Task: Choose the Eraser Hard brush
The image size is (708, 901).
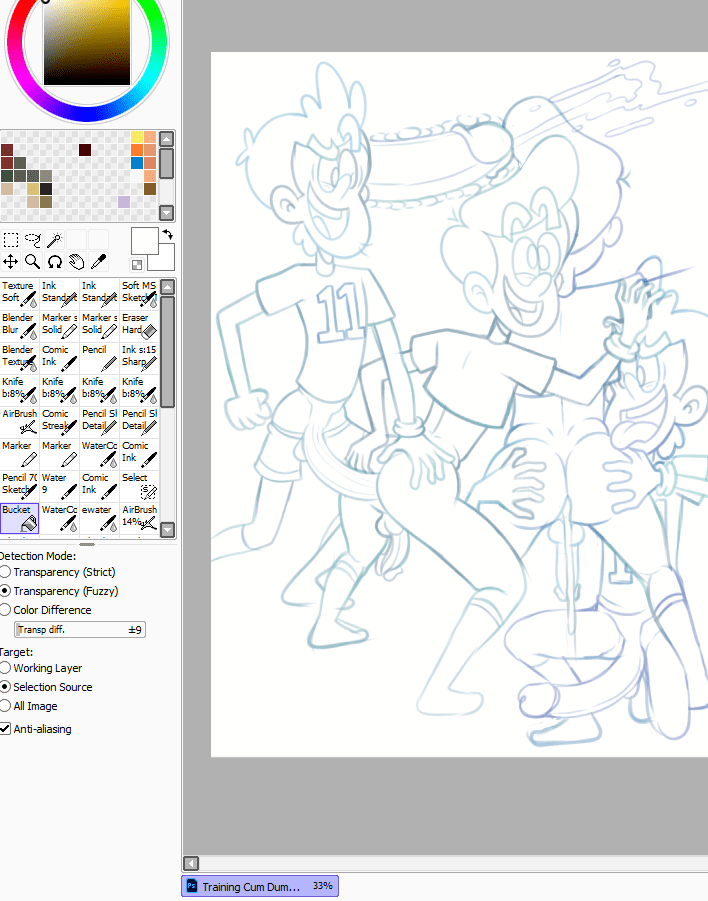Action: pyautogui.click(x=139, y=325)
